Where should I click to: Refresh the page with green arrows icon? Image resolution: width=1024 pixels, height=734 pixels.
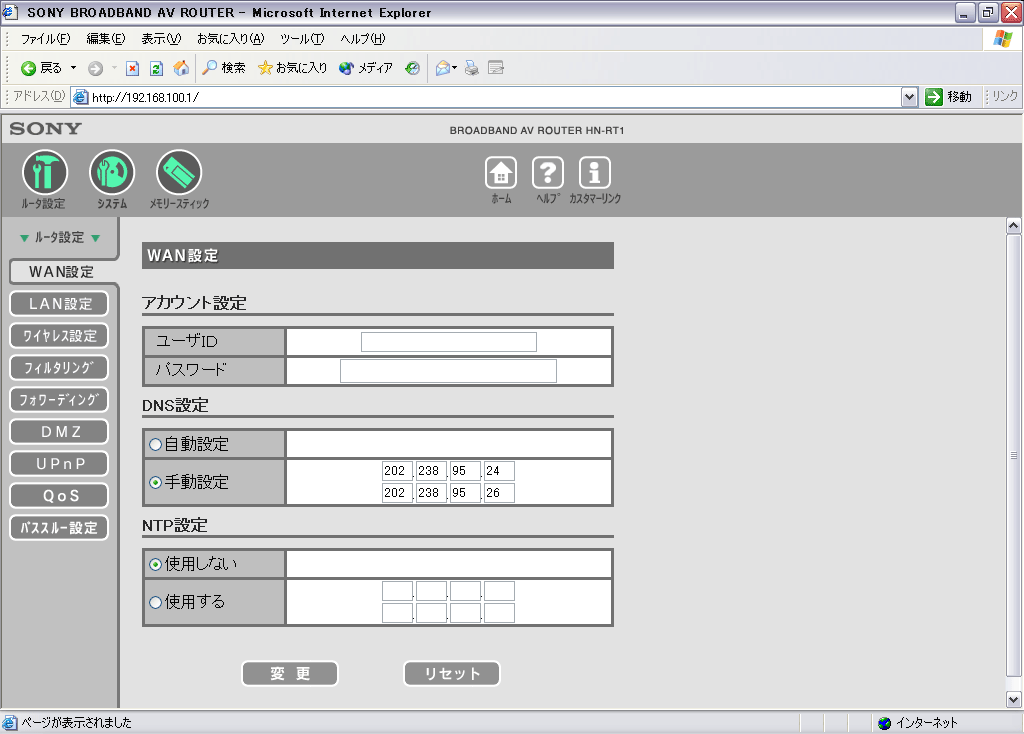pyautogui.click(x=156, y=68)
